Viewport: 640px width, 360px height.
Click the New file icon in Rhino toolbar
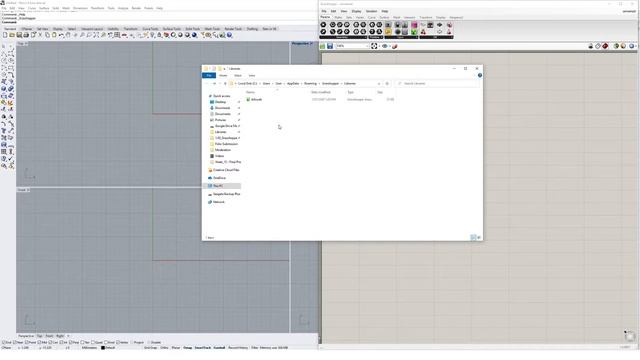coord(5,36)
